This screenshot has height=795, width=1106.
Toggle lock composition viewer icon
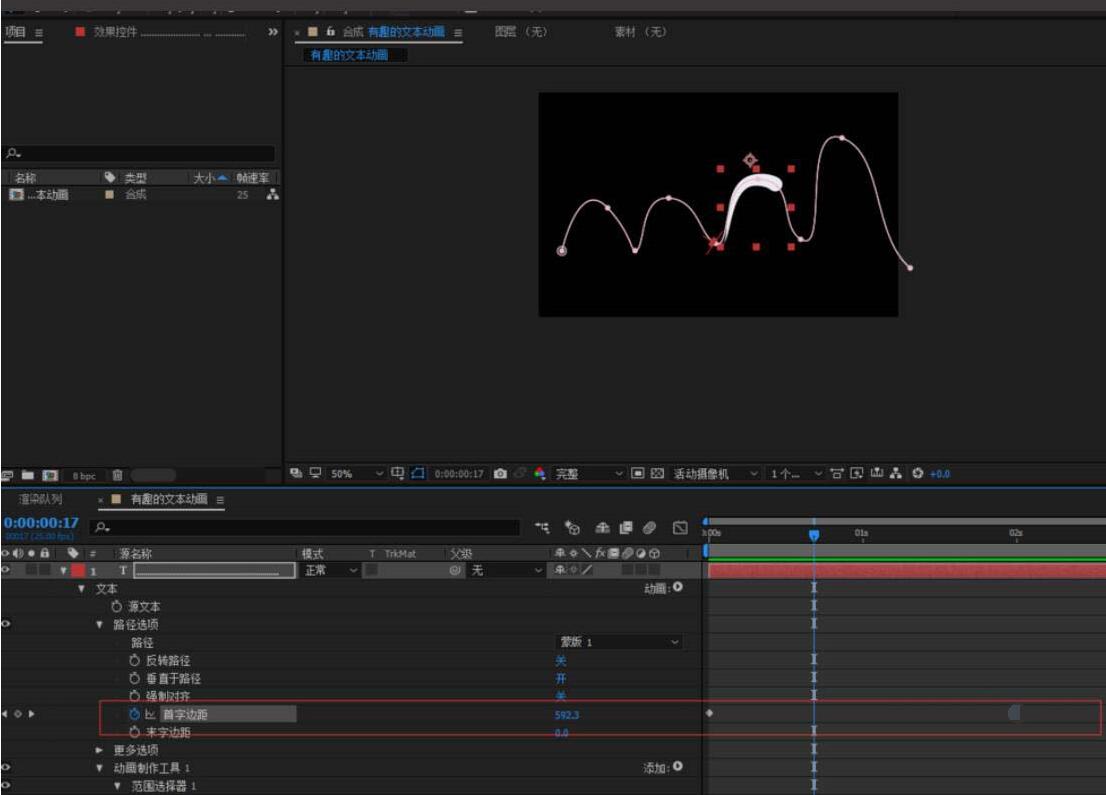click(x=330, y=32)
